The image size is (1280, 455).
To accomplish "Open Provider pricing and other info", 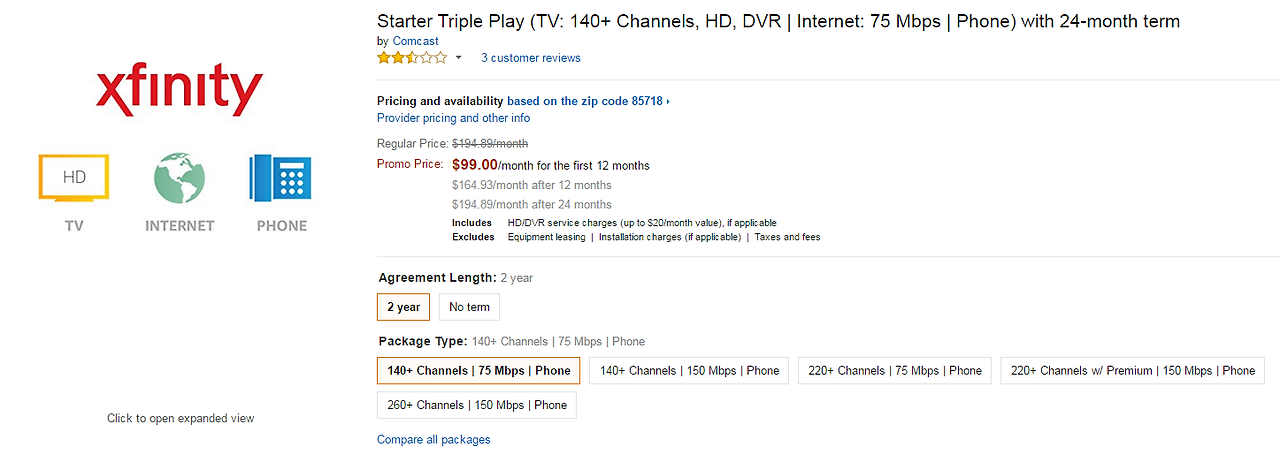I will tap(453, 118).
